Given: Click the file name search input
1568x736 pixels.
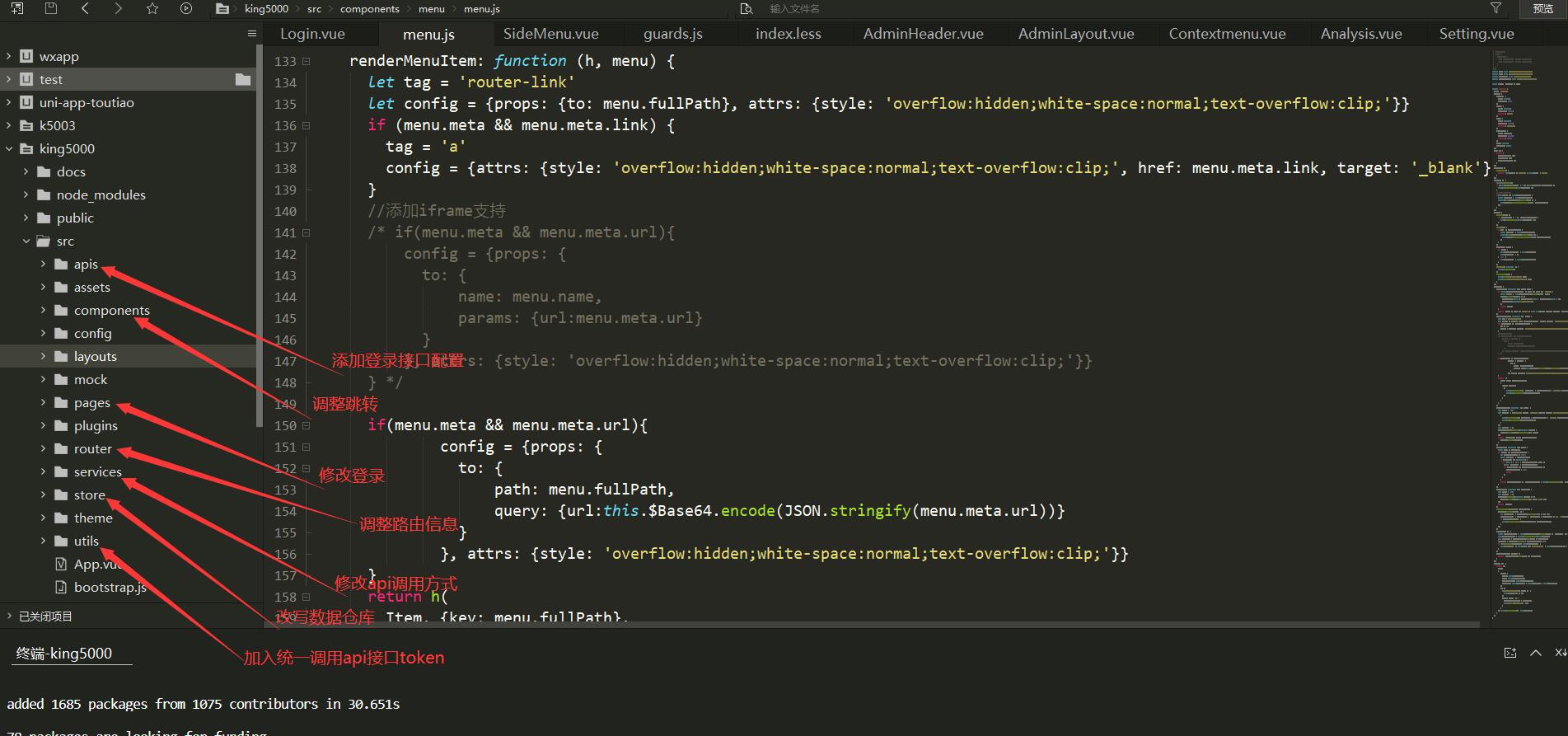Looking at the screenshot, I should point(1121,9).
